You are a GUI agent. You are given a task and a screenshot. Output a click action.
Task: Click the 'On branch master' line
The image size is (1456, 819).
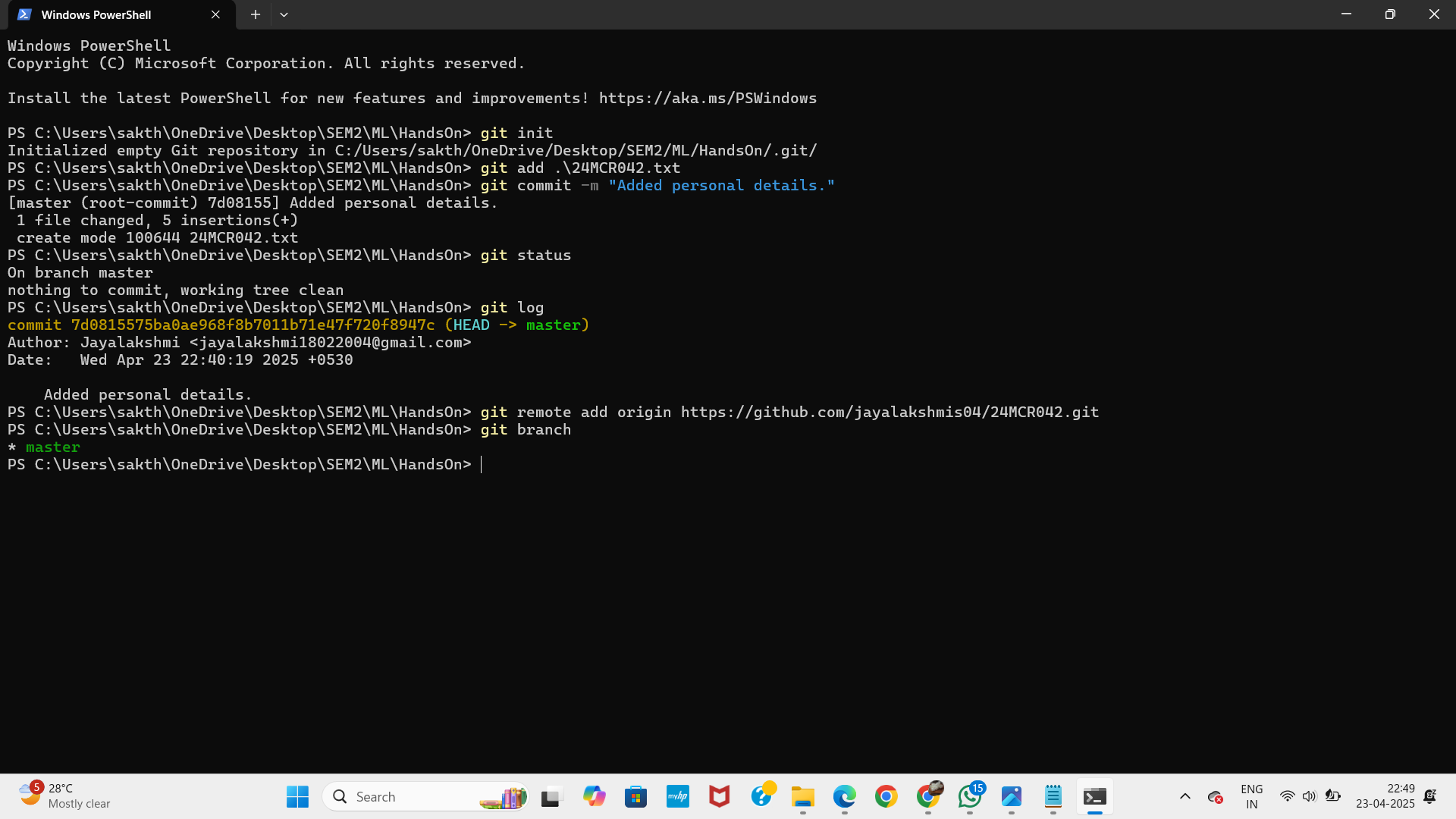tap(80, 272)
